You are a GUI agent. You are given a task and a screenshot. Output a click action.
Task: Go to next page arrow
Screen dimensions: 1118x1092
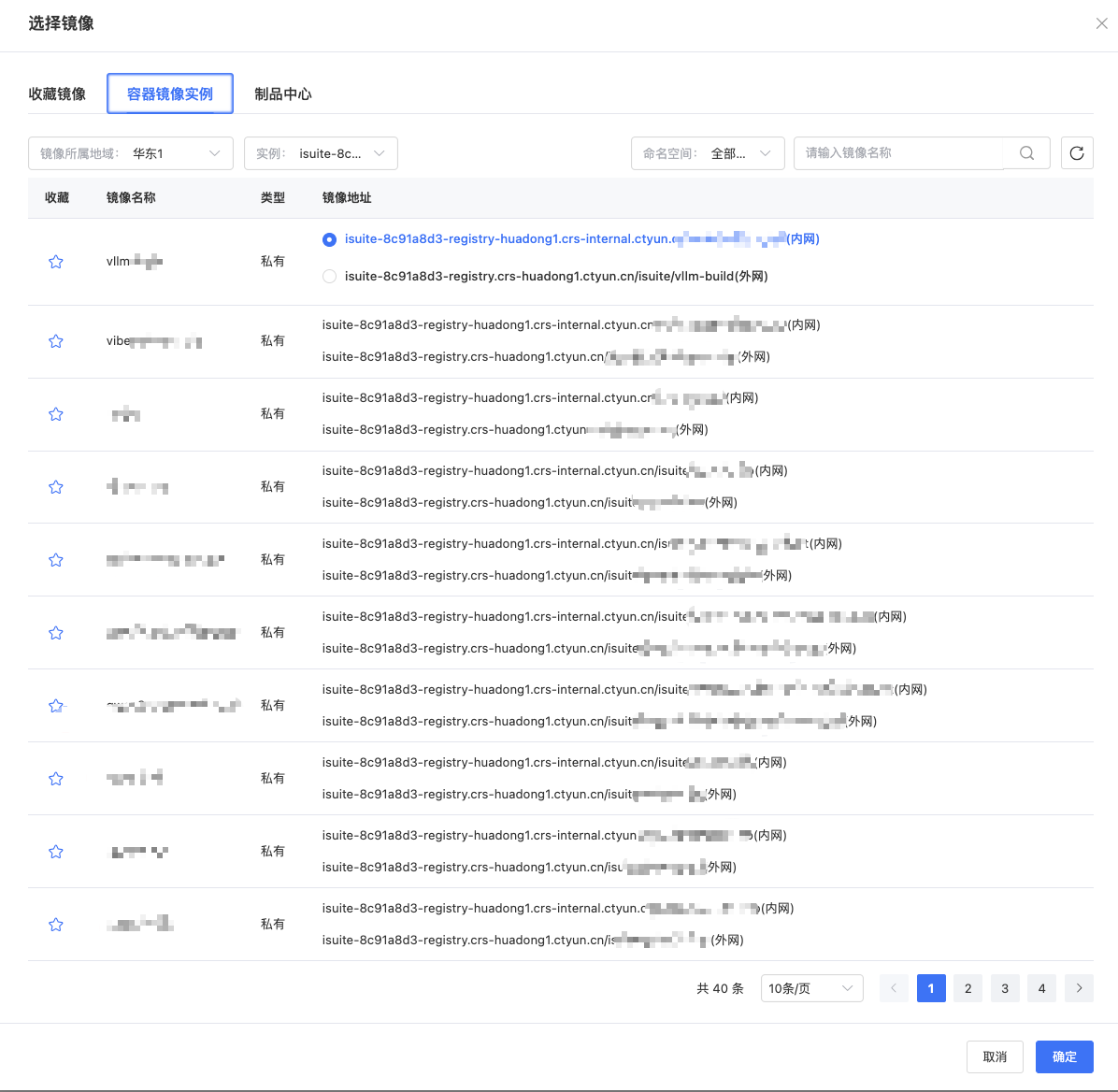point(1079,988)
